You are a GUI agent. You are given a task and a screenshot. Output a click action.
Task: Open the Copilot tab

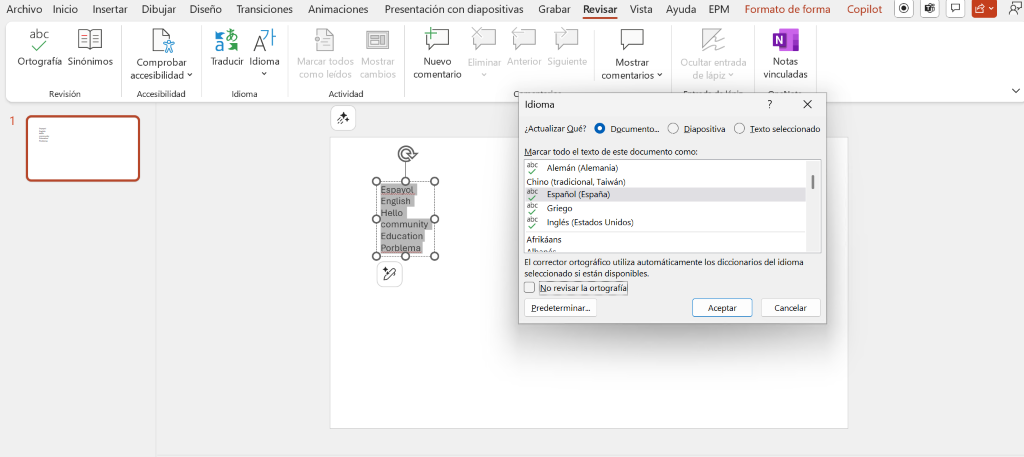click(x=865, y=9)
